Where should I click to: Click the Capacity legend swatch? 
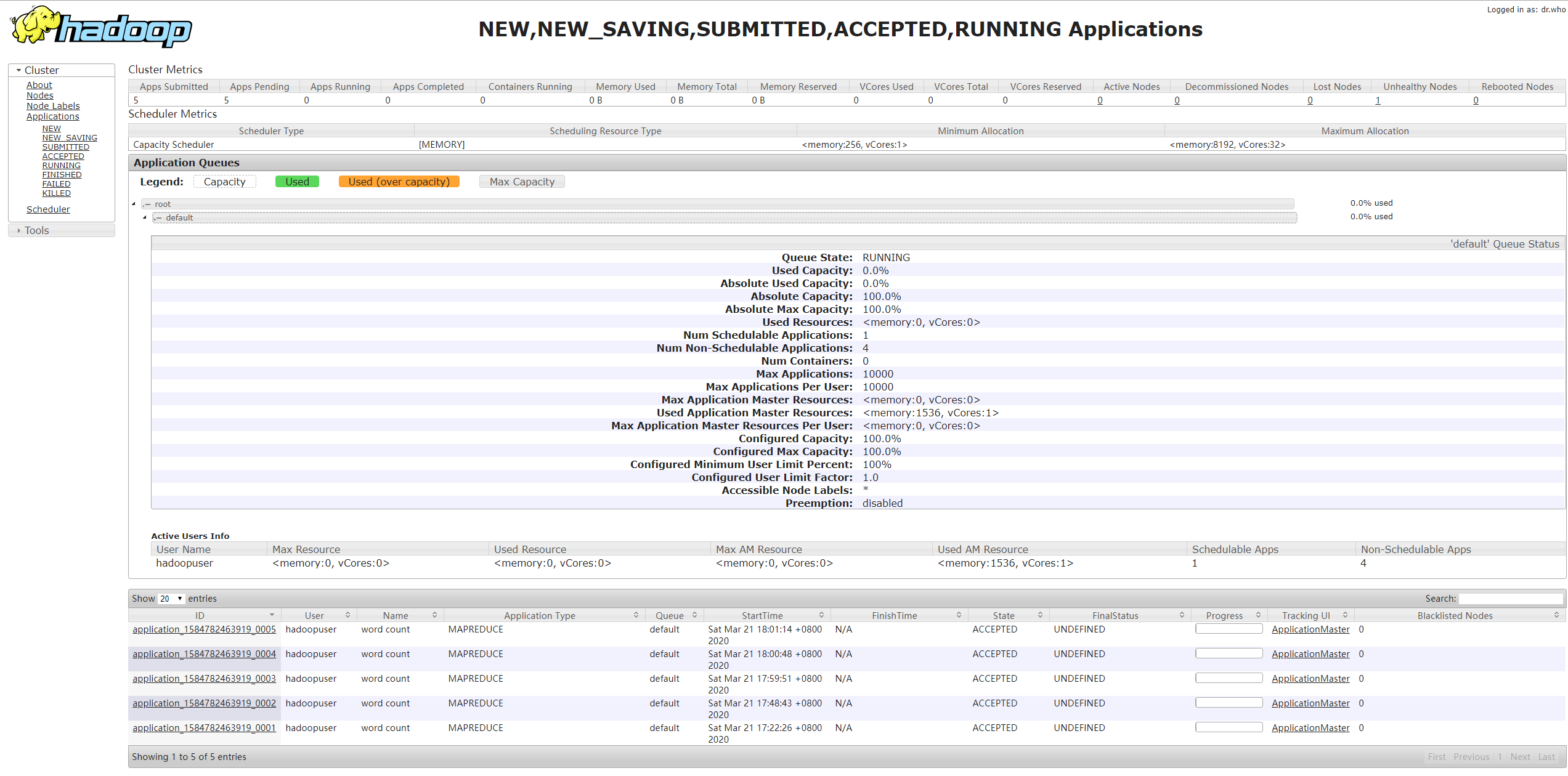click(x=225, y=182)
